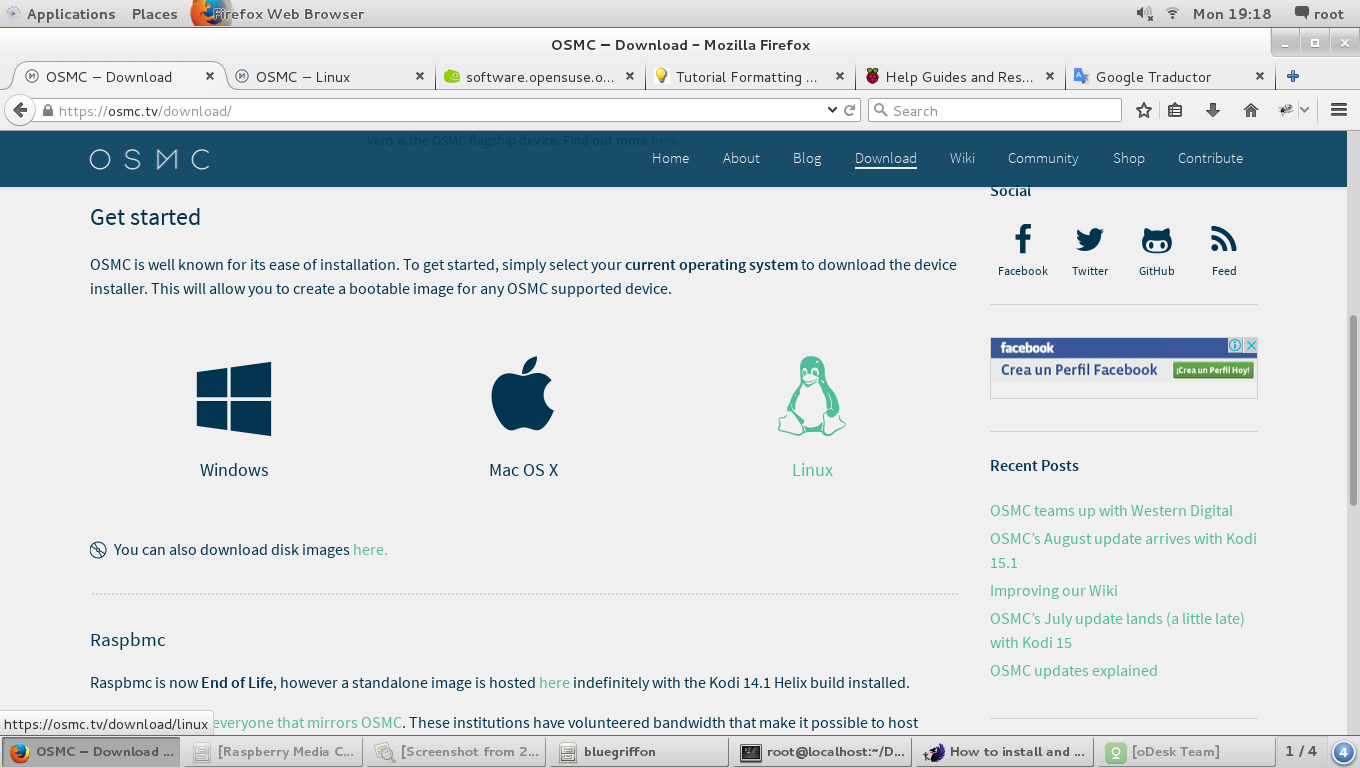Click the workspace switcher badge in taskbar
This screenshot has height=768, width=1360.
coord(1344,752)
